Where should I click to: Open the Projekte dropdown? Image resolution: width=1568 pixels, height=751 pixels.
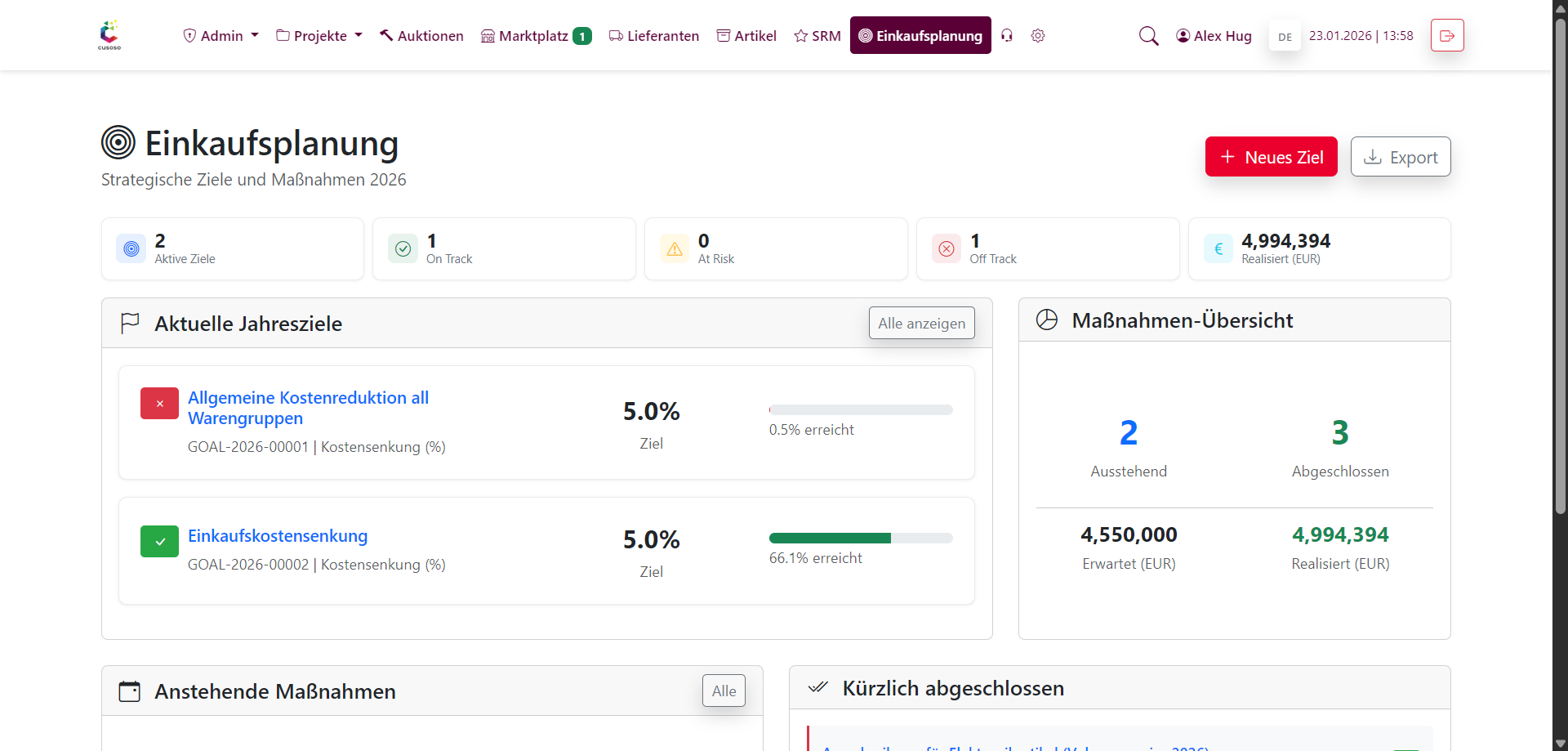pyautogui.click(x=318, y=35)
